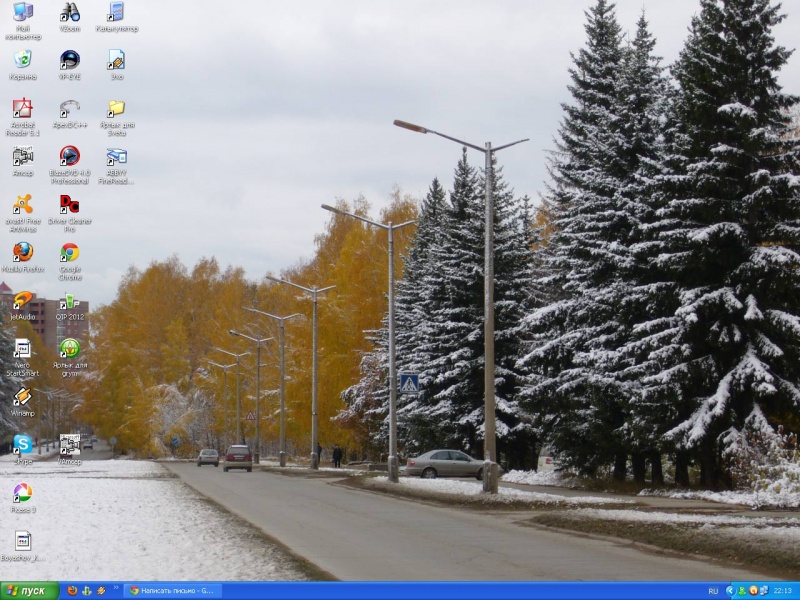Click the RU language indicator
Viewport: 800px width, 600px height.
pyautogui.click(x=713, y=591)
